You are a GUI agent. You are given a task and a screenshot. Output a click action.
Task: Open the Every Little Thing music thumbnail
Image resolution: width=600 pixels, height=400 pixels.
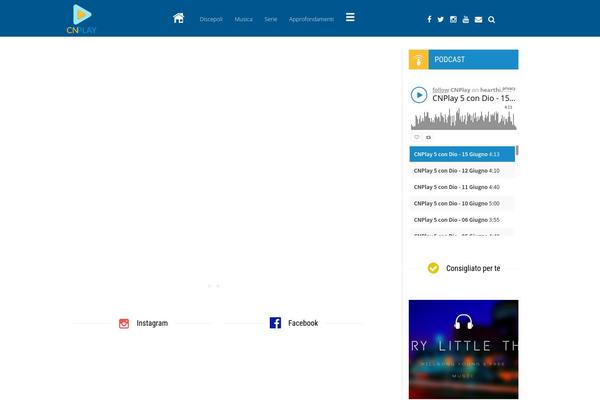click(463, 349)
